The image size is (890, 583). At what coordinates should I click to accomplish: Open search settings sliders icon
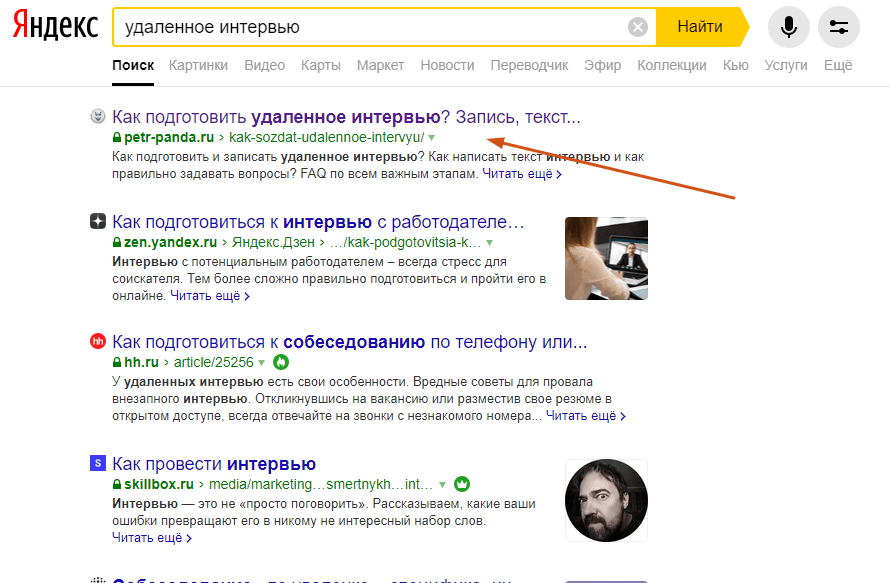(838, 27)
